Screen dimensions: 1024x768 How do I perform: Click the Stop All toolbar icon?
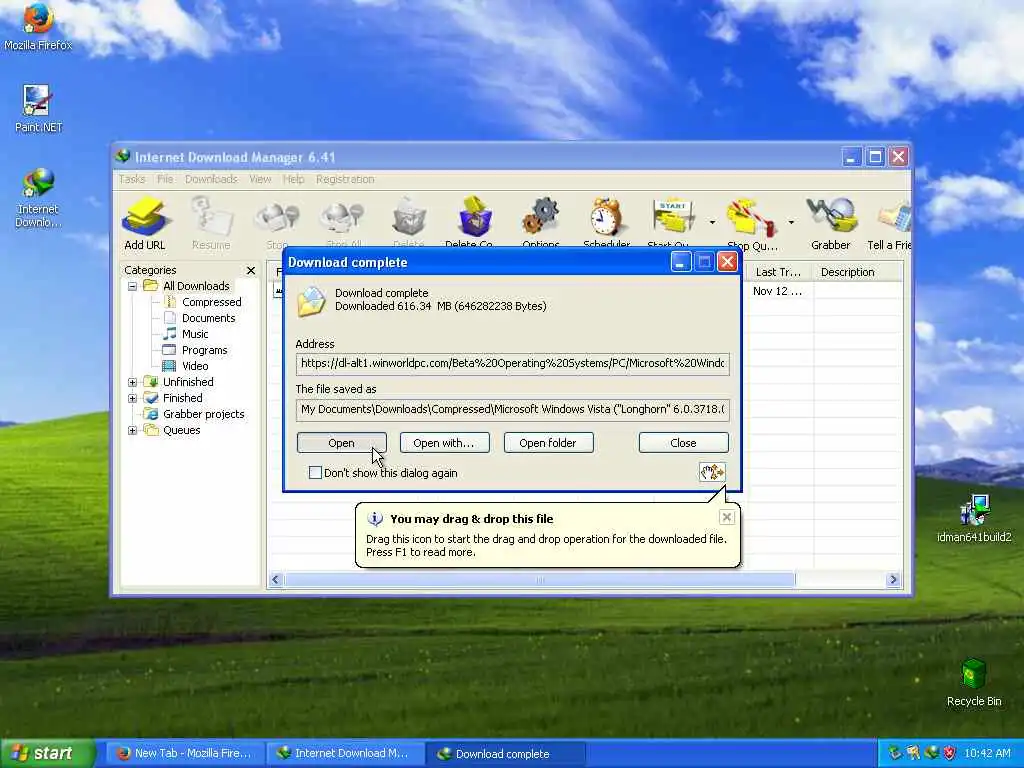(344, 222)
